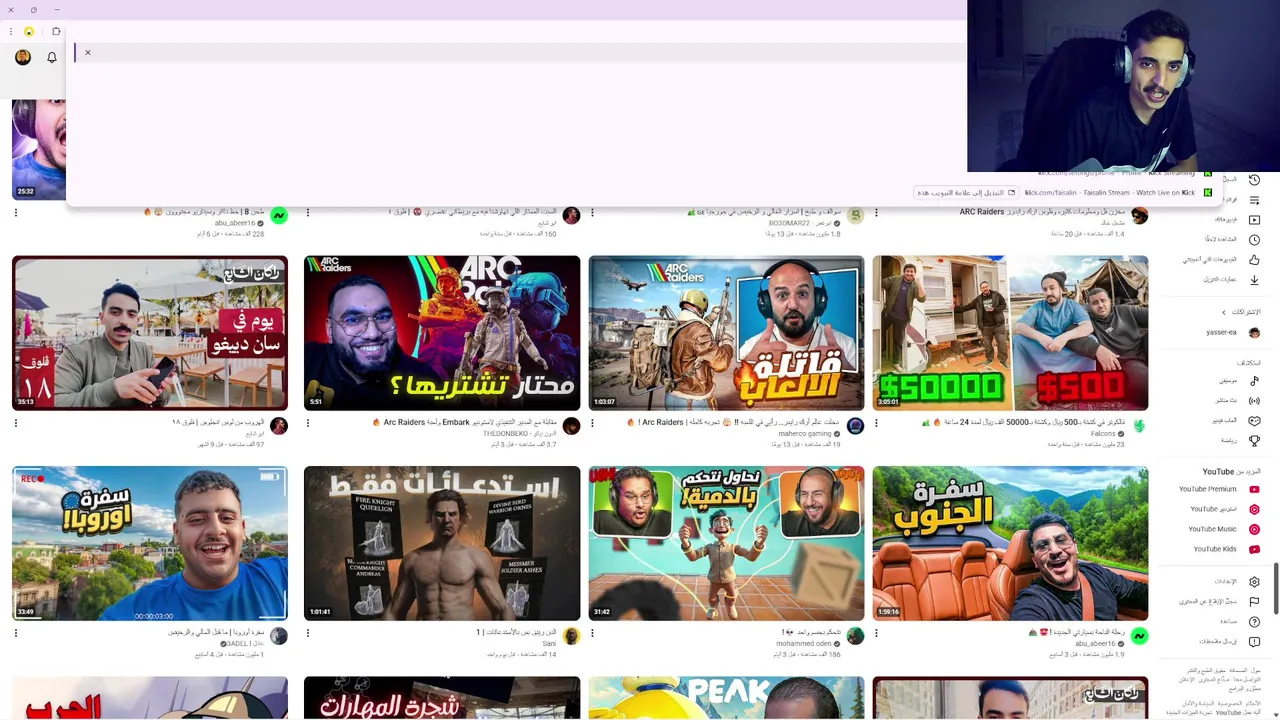This screenshot has height=720, width=1280.
Task: Open the account avatar menu
Action: click(x=23, y=57)
